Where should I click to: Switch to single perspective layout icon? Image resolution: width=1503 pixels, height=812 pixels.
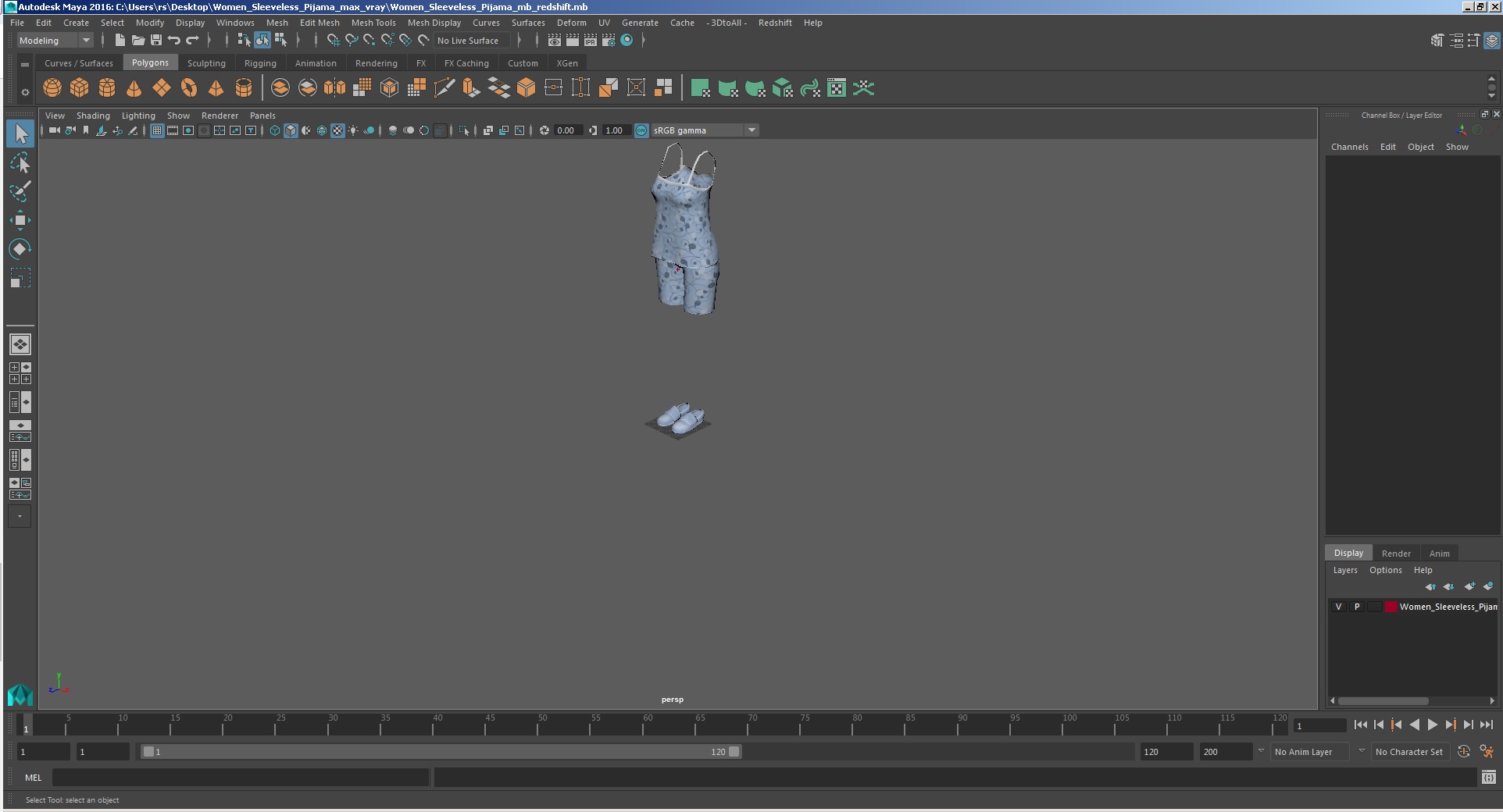[x=20, y=344]
